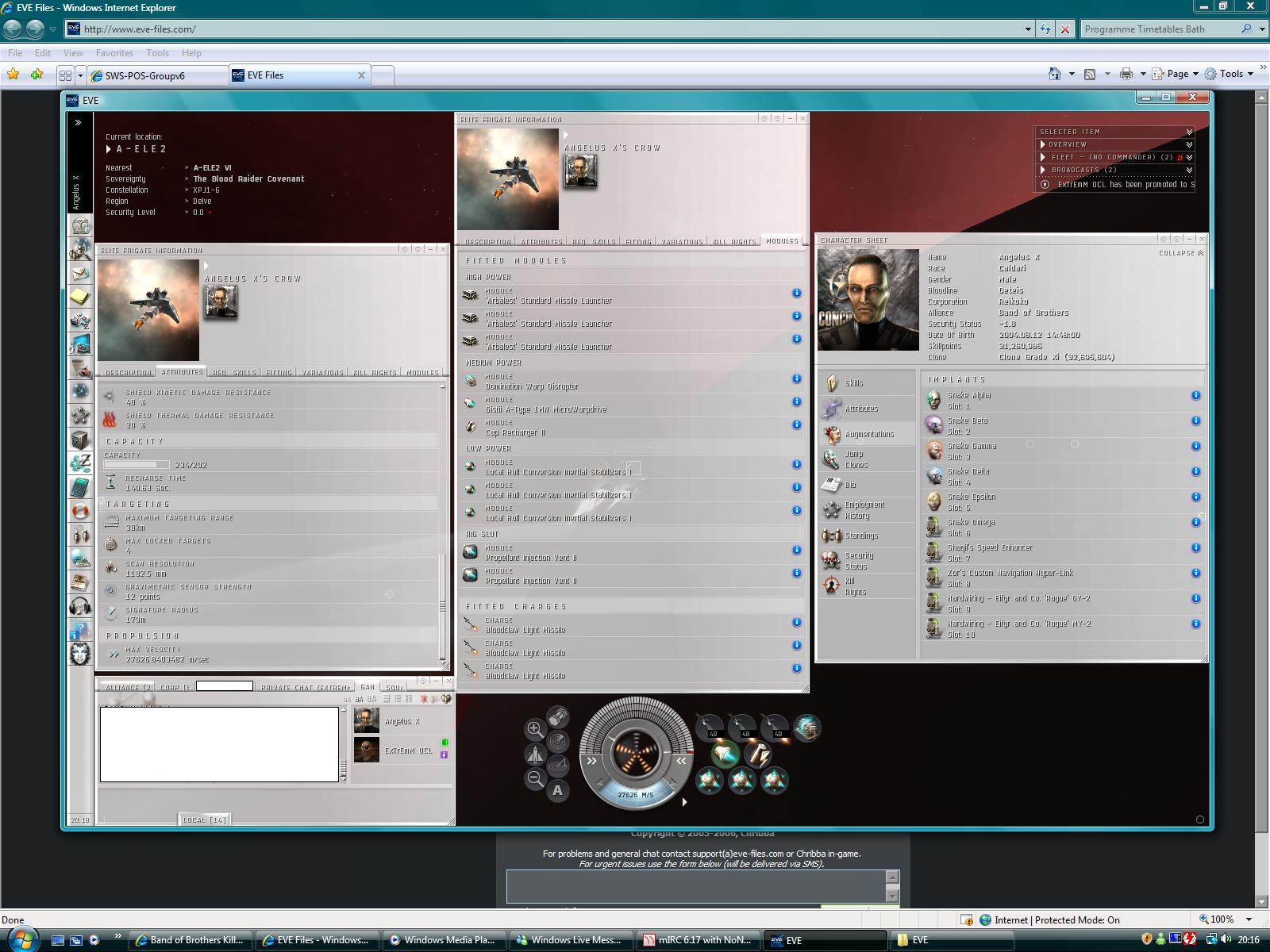Show info for Snake Omega implant
Image resolution: width=1270 pixels, height=952 pixels.
[1195, 522]
